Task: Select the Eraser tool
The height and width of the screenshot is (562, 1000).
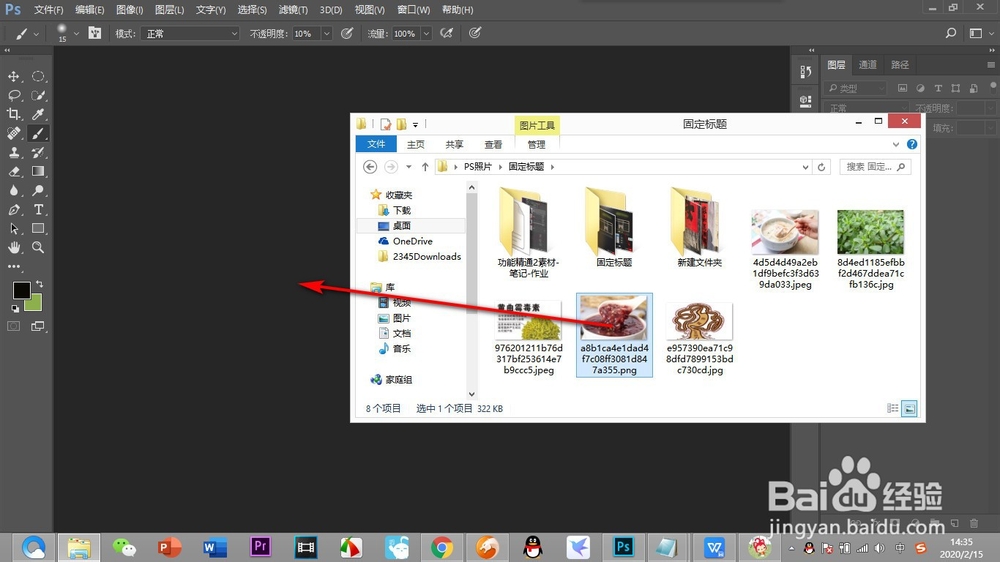Action: point(13,172)
